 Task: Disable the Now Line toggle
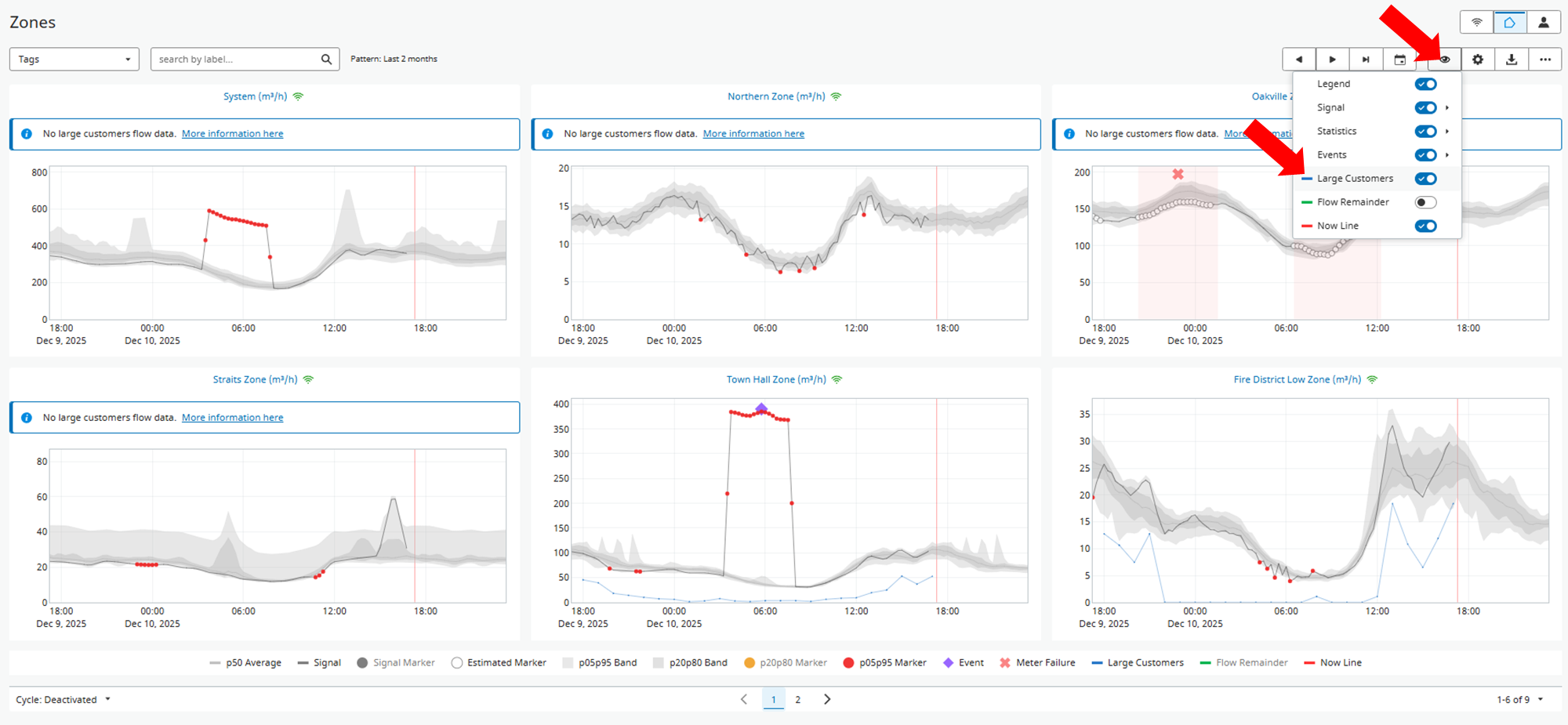[x=1425, y=226]
